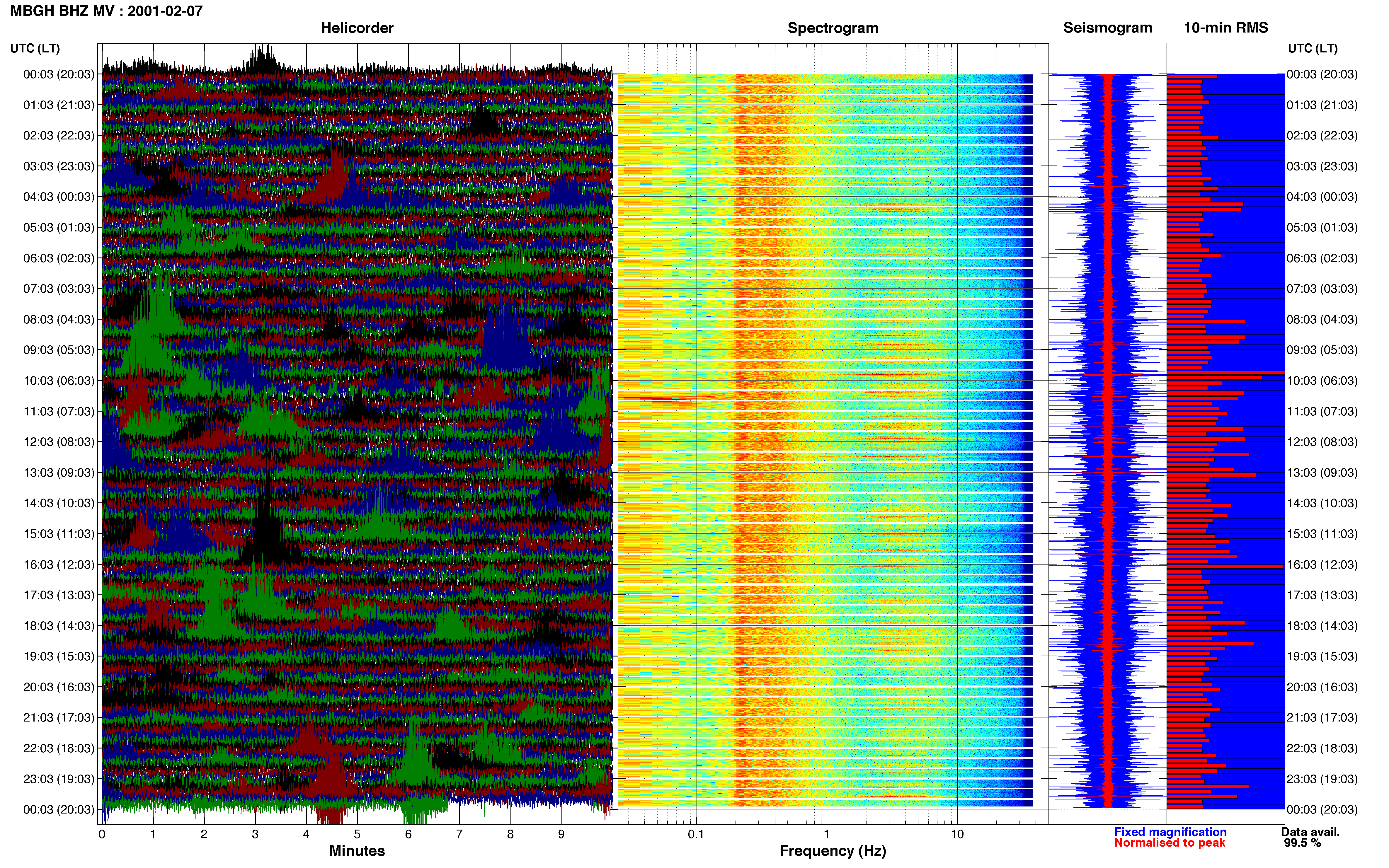1389x868 pixels.
Task: Click the '8' tick on the Minutes axis
Action: [x=510, y=834]
